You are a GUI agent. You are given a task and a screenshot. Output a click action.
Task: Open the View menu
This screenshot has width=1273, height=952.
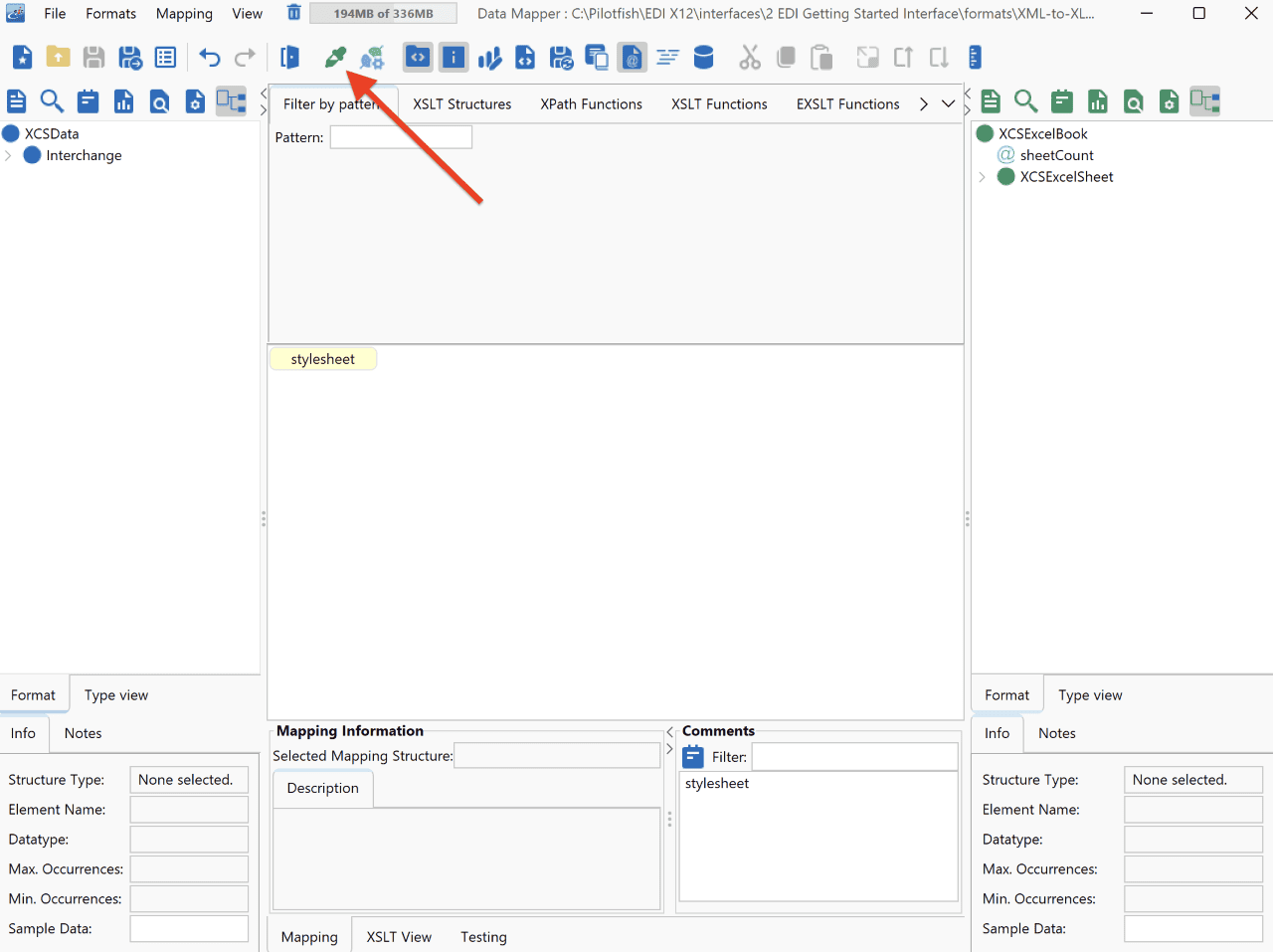[248, 13]
